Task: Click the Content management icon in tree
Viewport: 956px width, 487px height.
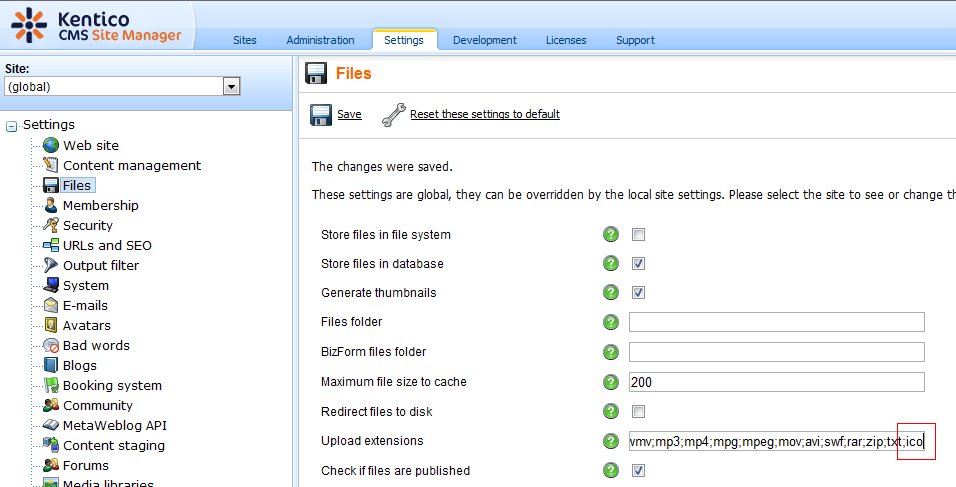Action: (51, 165)
